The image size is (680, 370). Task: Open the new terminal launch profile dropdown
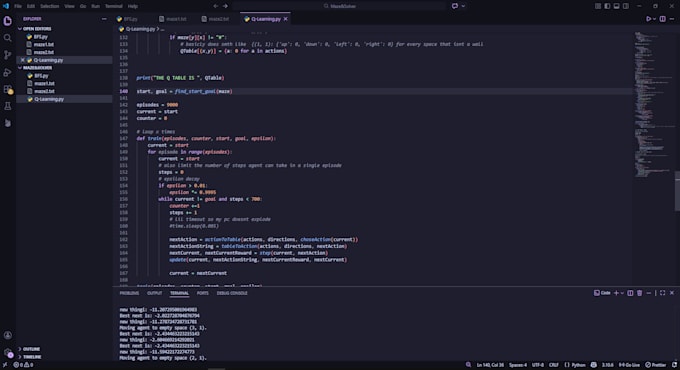[622, 293]
